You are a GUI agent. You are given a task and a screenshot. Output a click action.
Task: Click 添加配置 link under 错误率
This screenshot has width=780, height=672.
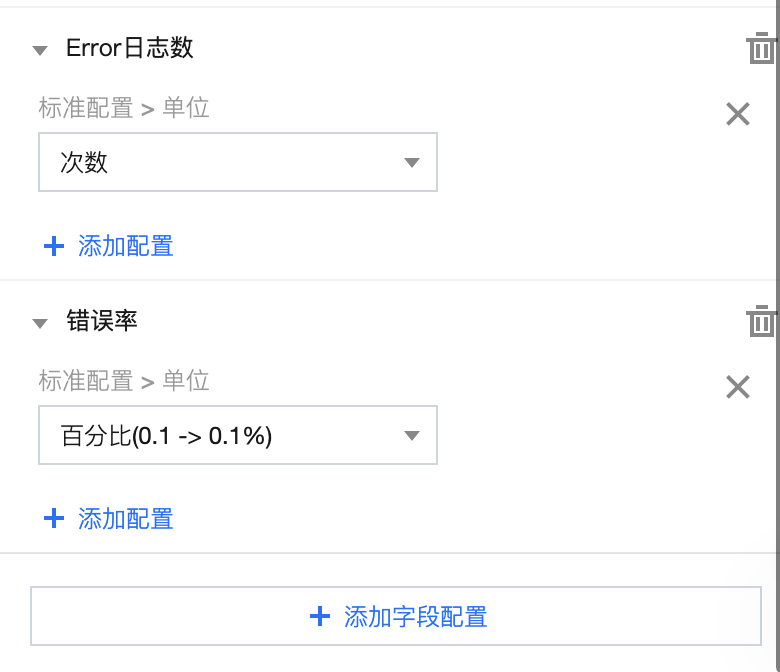[x=126, y=519]
